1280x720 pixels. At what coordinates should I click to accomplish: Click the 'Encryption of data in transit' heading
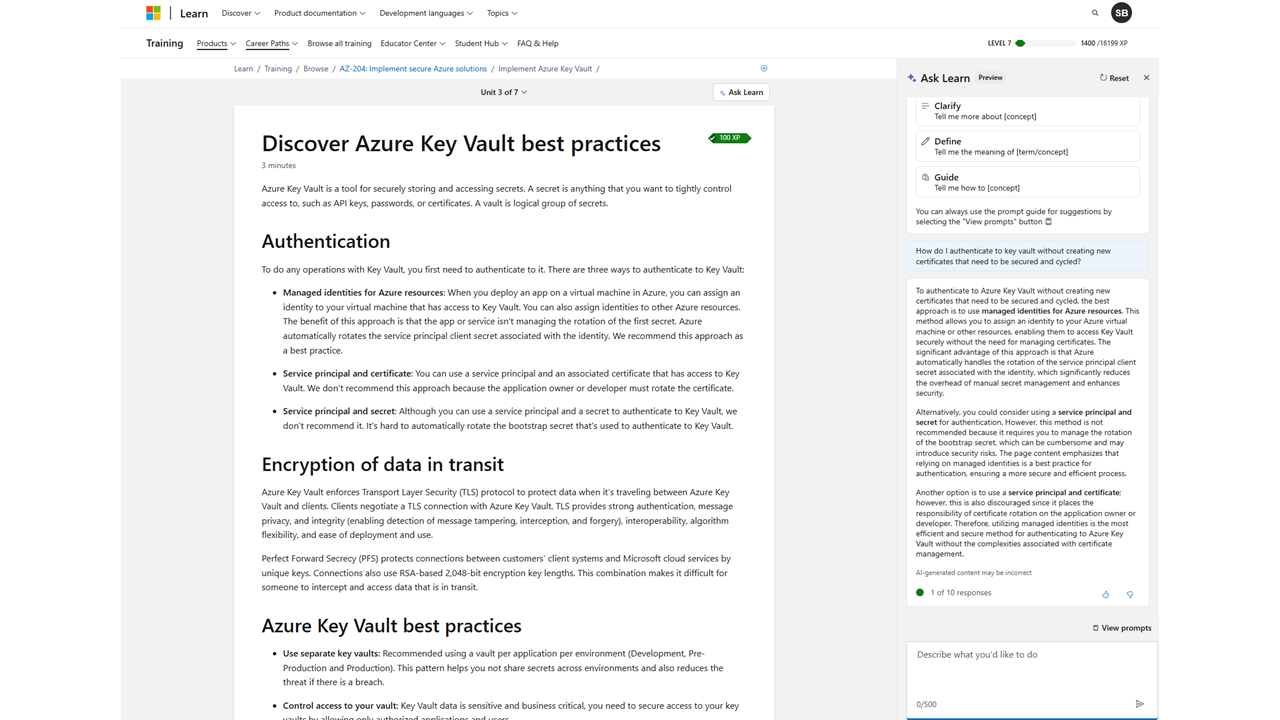point(383,464)
